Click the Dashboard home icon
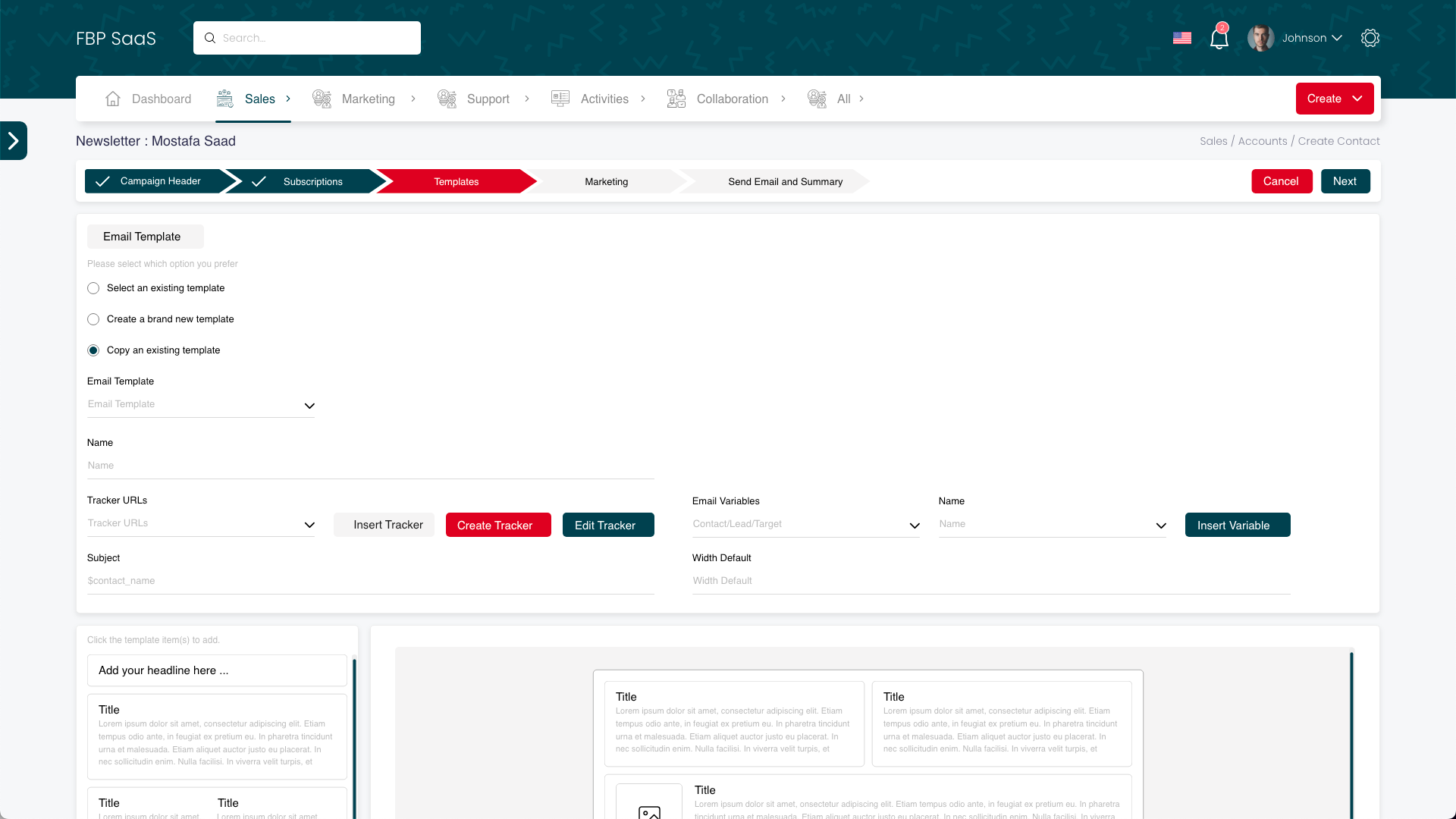 point(113,99)
